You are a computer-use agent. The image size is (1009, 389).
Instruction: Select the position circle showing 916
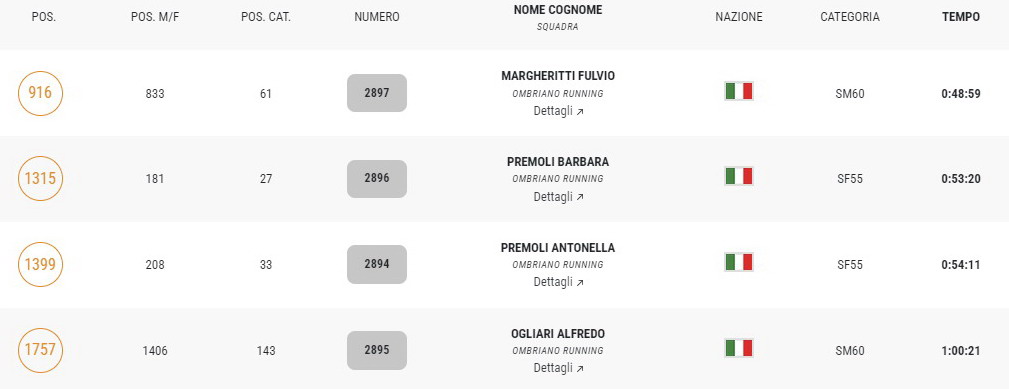tap(40, 93)
